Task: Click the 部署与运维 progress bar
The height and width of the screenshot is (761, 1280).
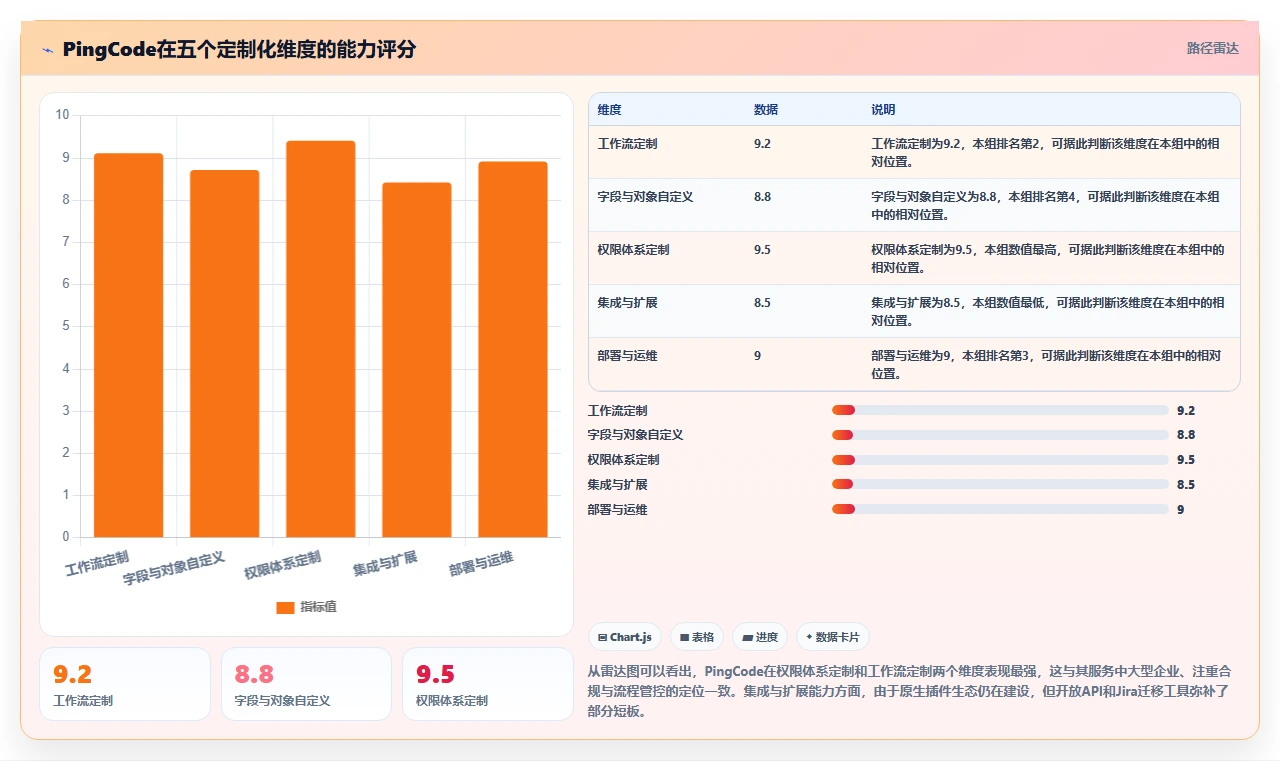Action: (x=1000, y=509)
